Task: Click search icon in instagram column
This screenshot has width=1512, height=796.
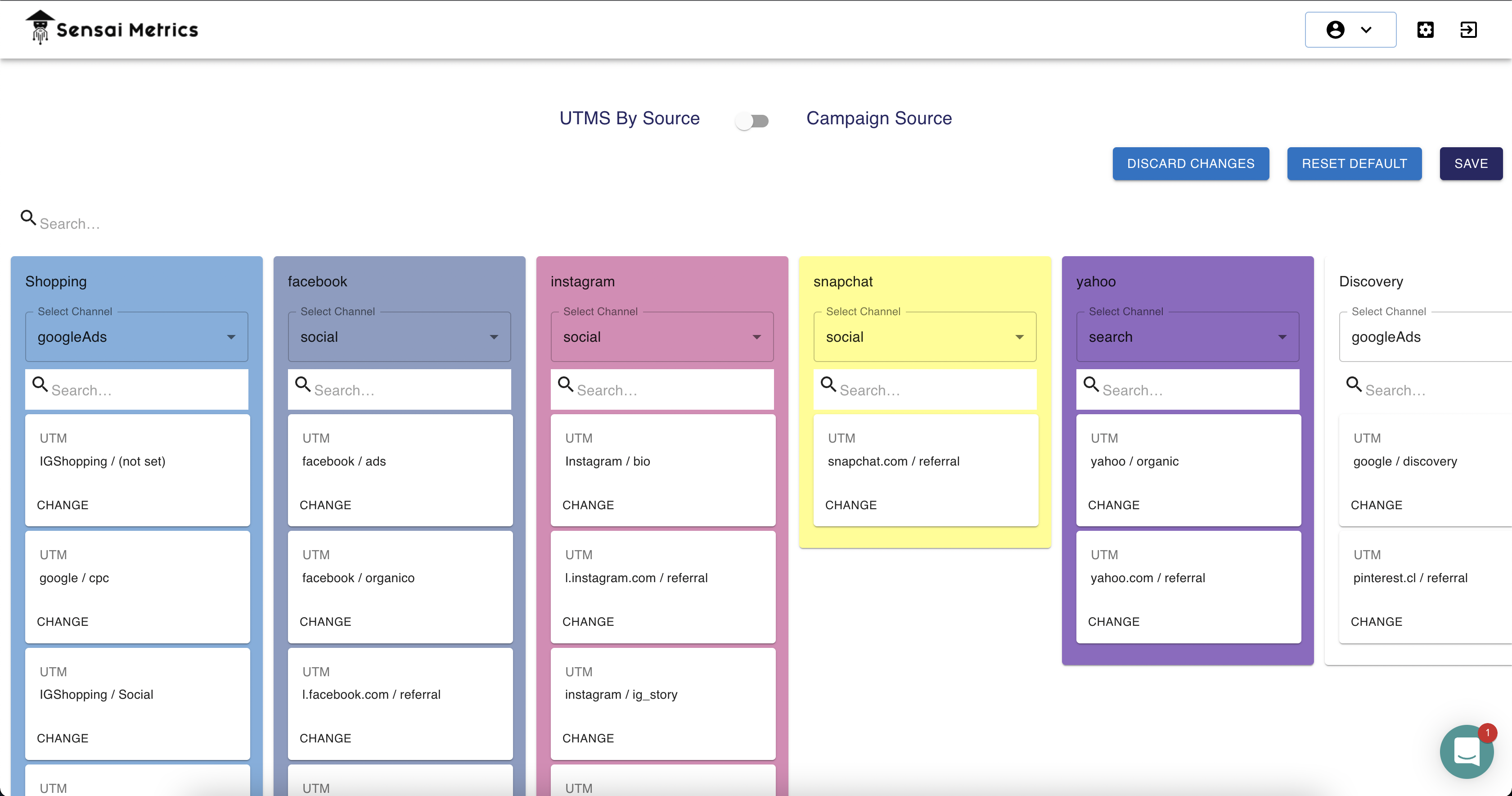Action: [565, 384]
